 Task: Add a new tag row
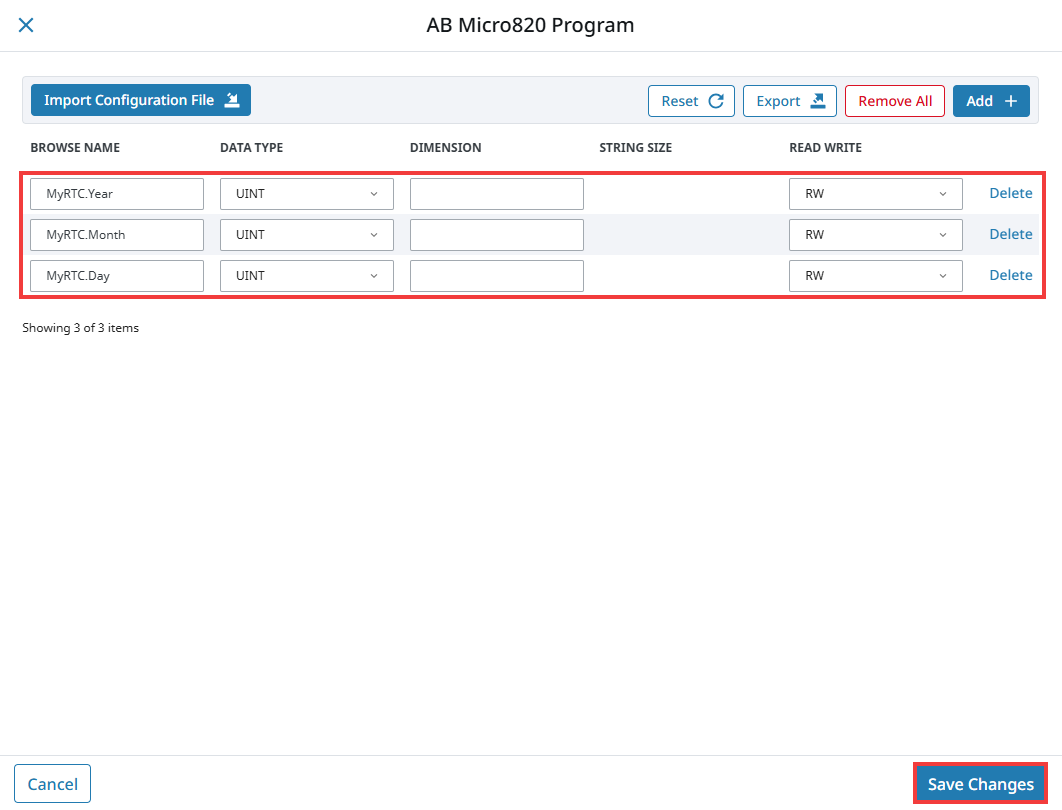pos(991,101)
